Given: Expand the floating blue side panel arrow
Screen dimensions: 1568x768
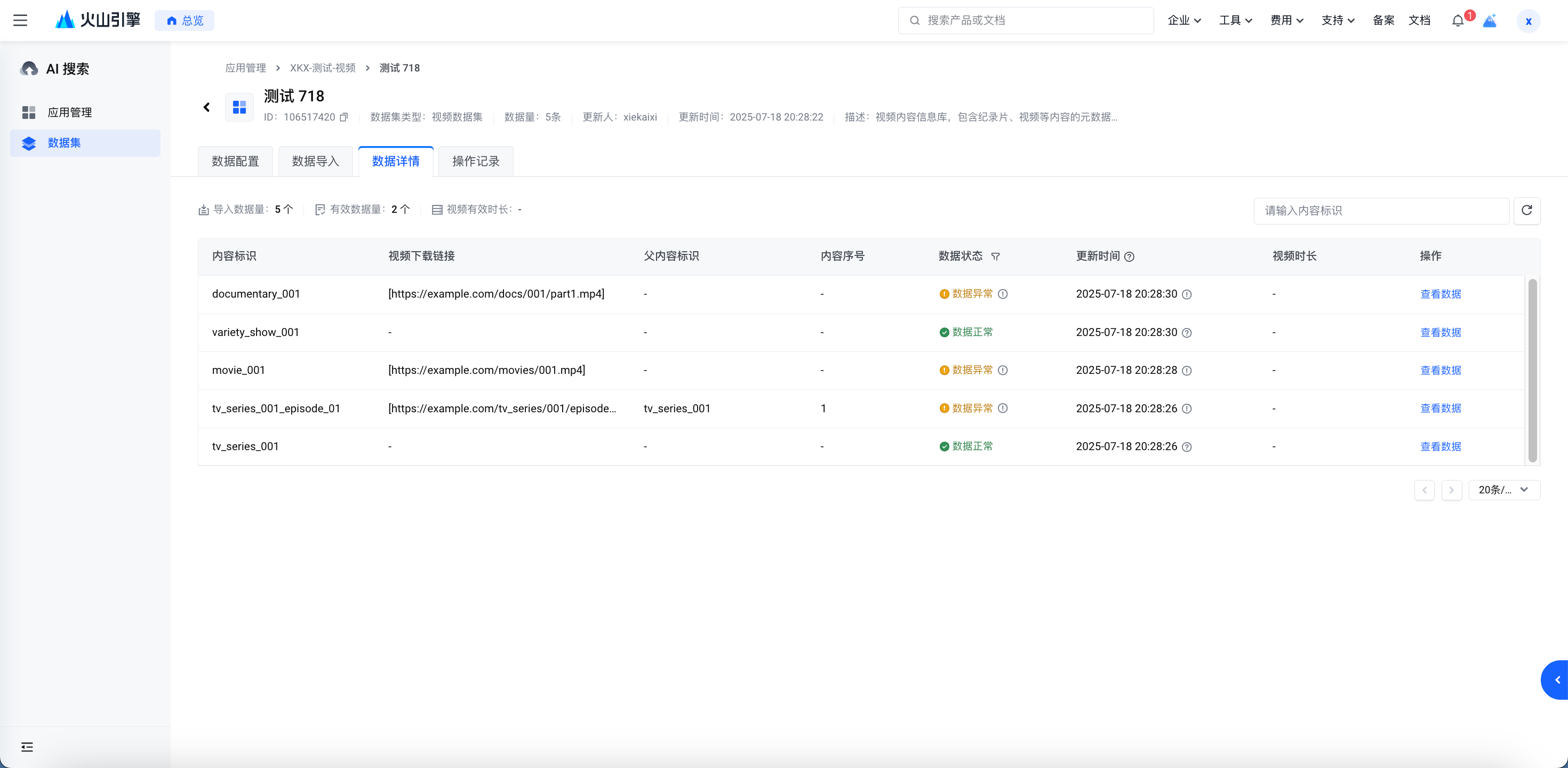Looking at the screenshot, I should [x=1556, y=680].
